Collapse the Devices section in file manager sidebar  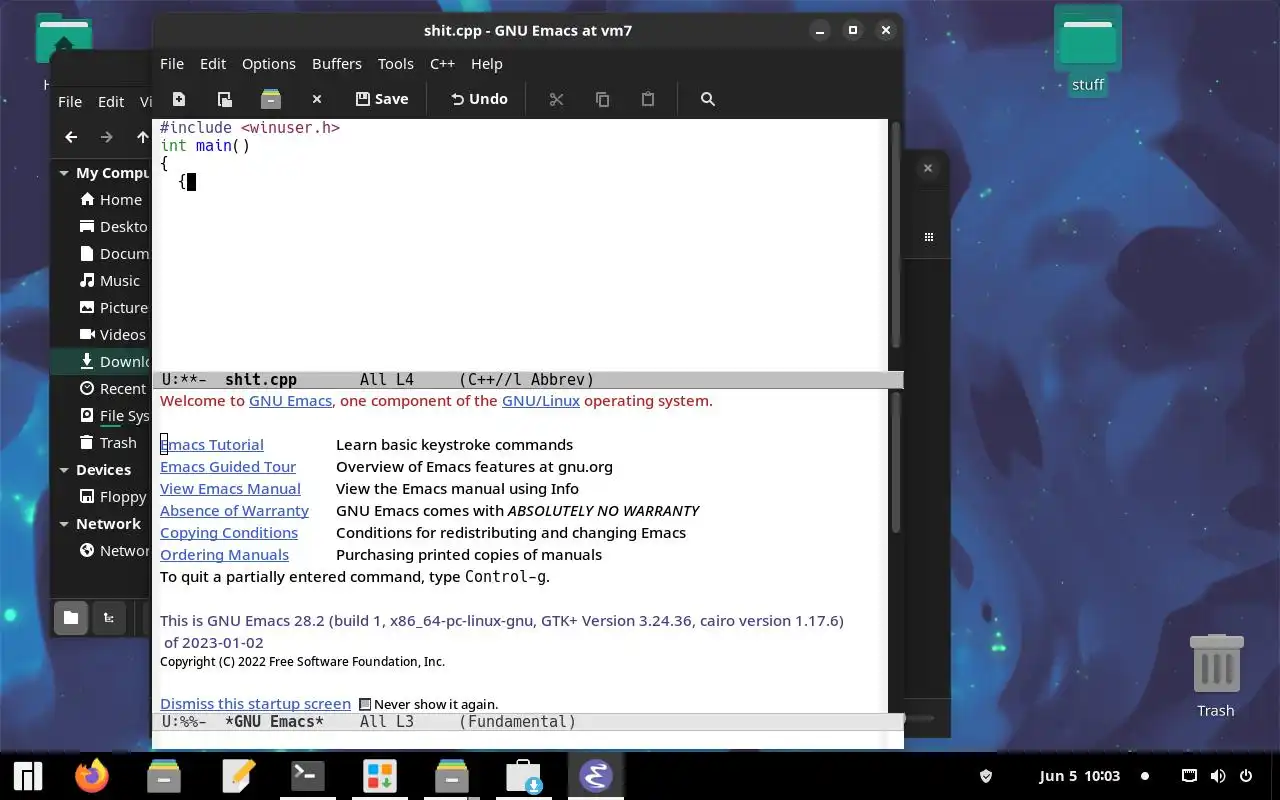pyautogui.click(x=64, y=470)
